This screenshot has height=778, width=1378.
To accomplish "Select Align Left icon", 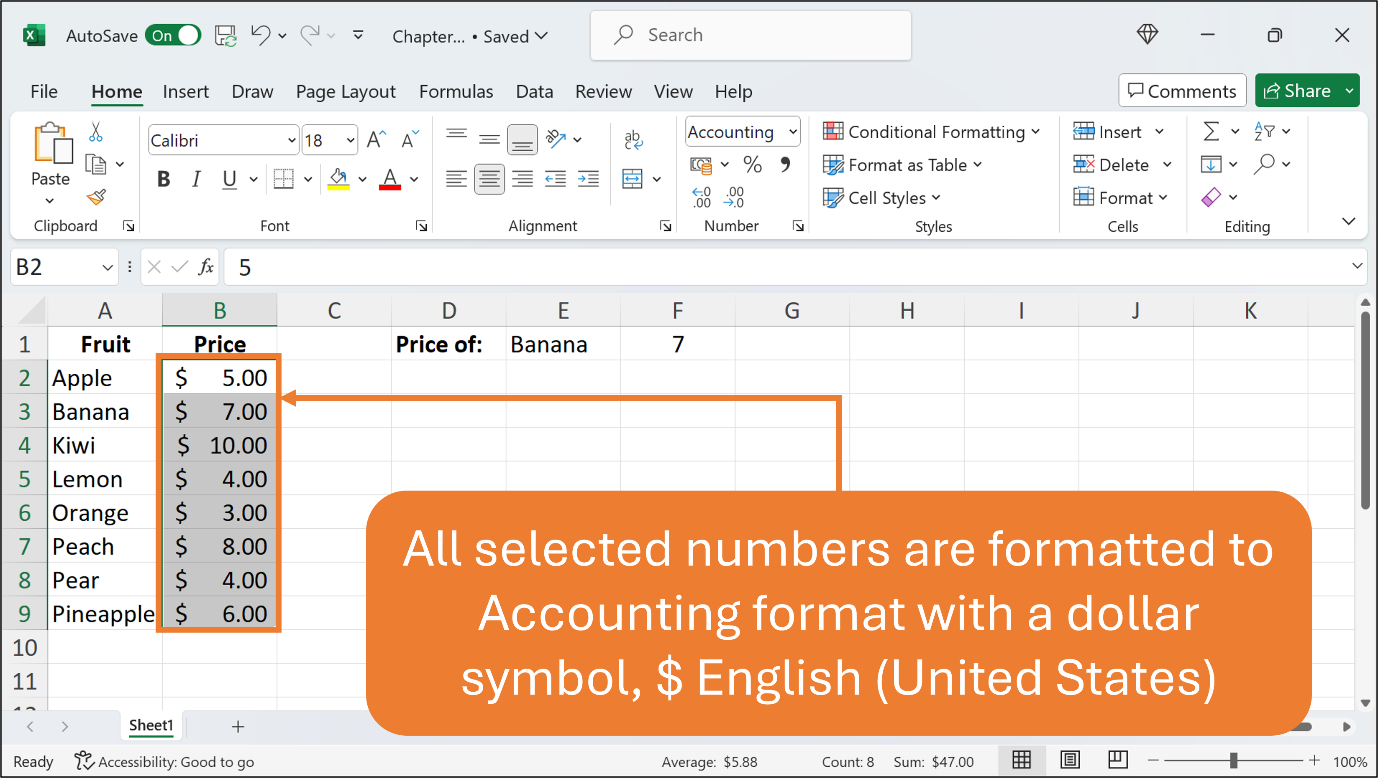I will [x=457, y=180].
